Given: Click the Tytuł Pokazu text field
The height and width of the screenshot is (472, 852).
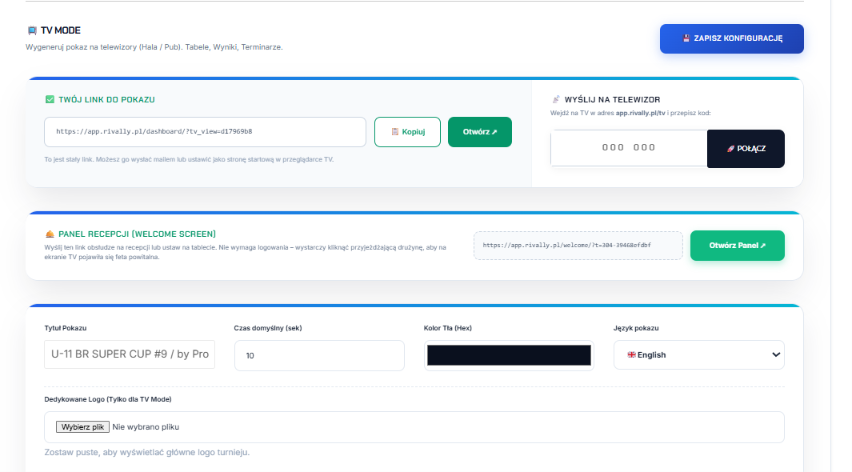Looking at the screenshot, I should (x=129, y=355).
